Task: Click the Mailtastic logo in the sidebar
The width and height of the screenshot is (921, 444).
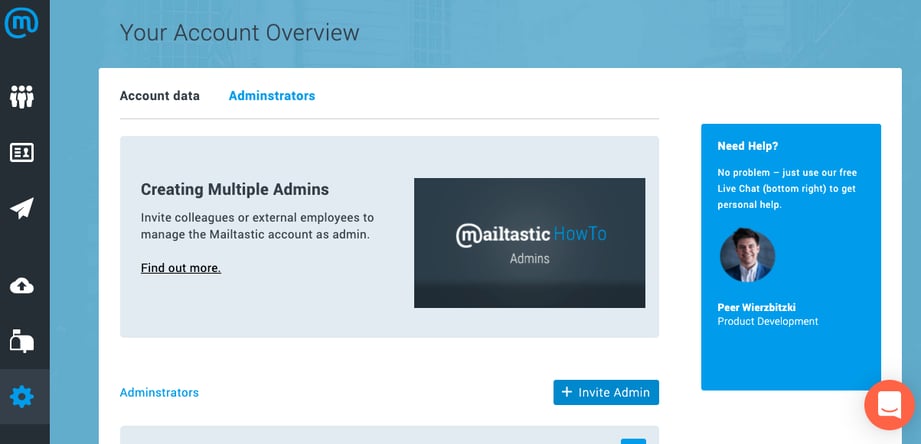Action: (21, 21)
